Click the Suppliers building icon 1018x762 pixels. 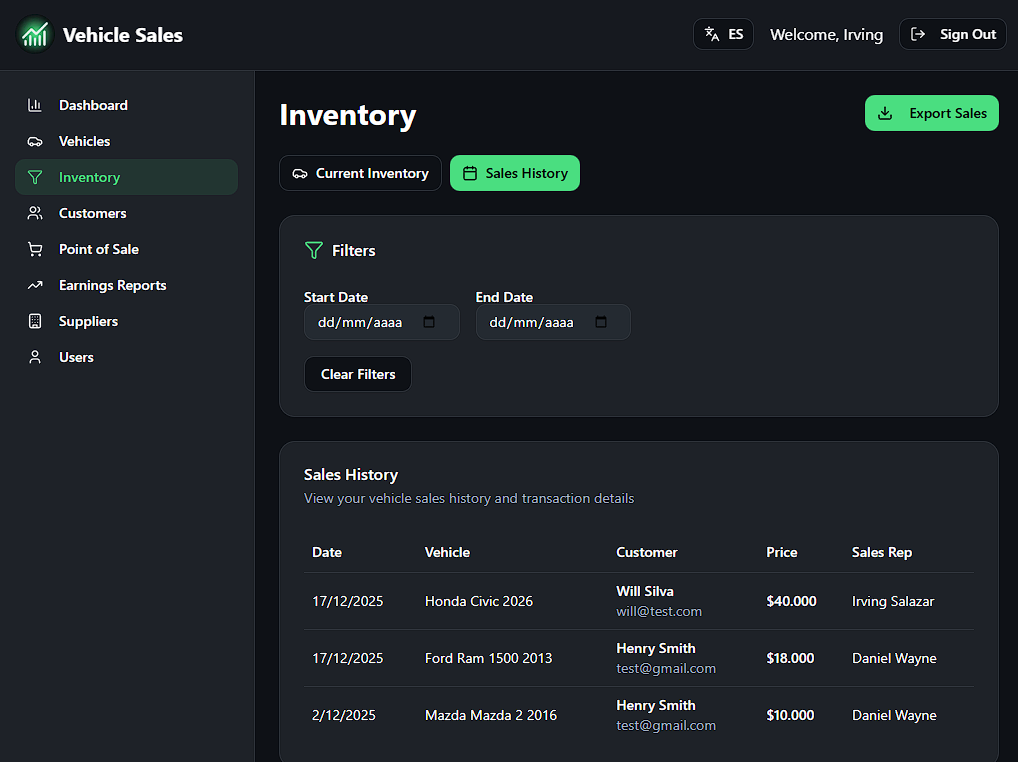pos(35,321)
